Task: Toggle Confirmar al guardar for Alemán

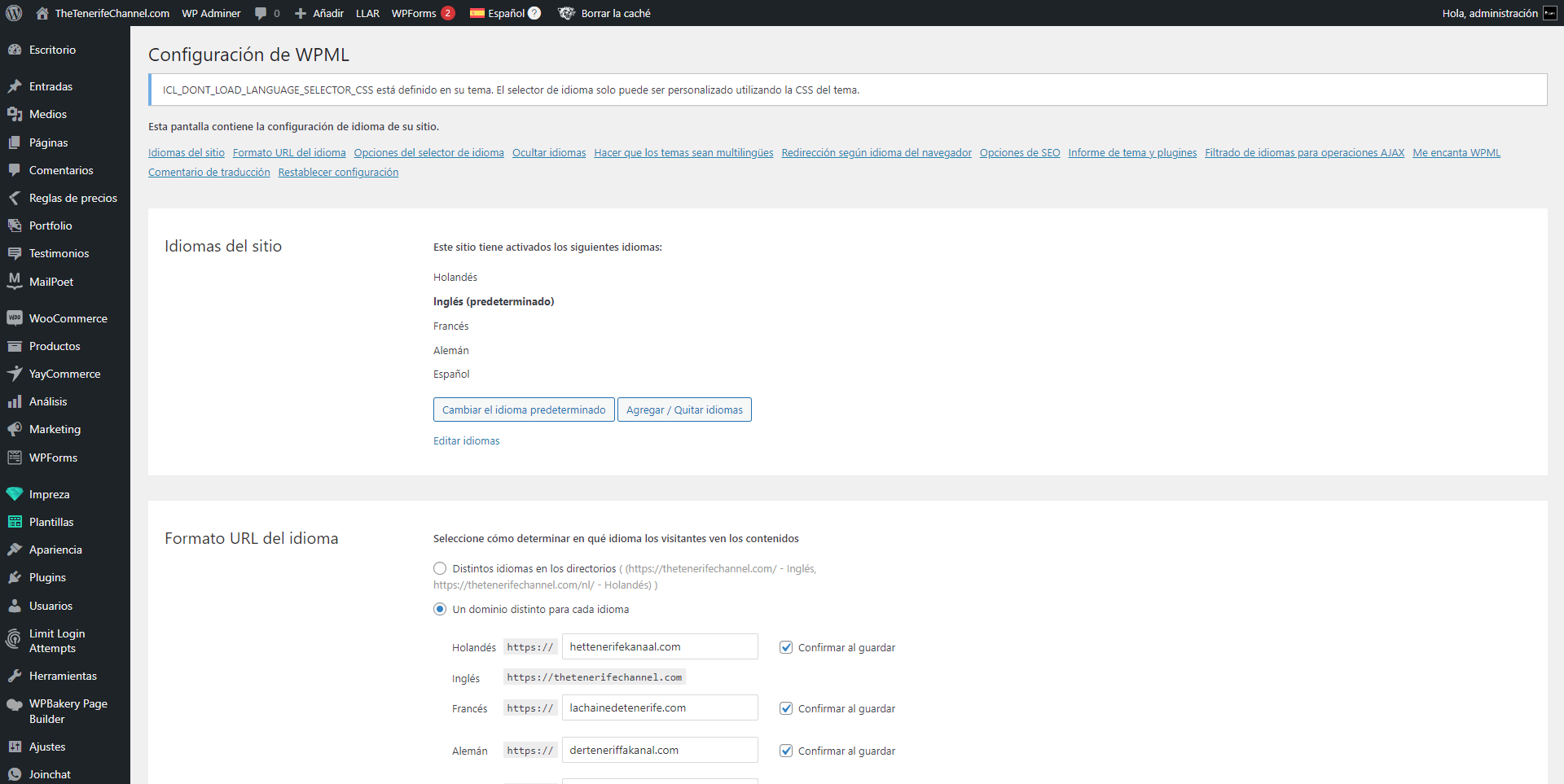Action: [786, 751]
